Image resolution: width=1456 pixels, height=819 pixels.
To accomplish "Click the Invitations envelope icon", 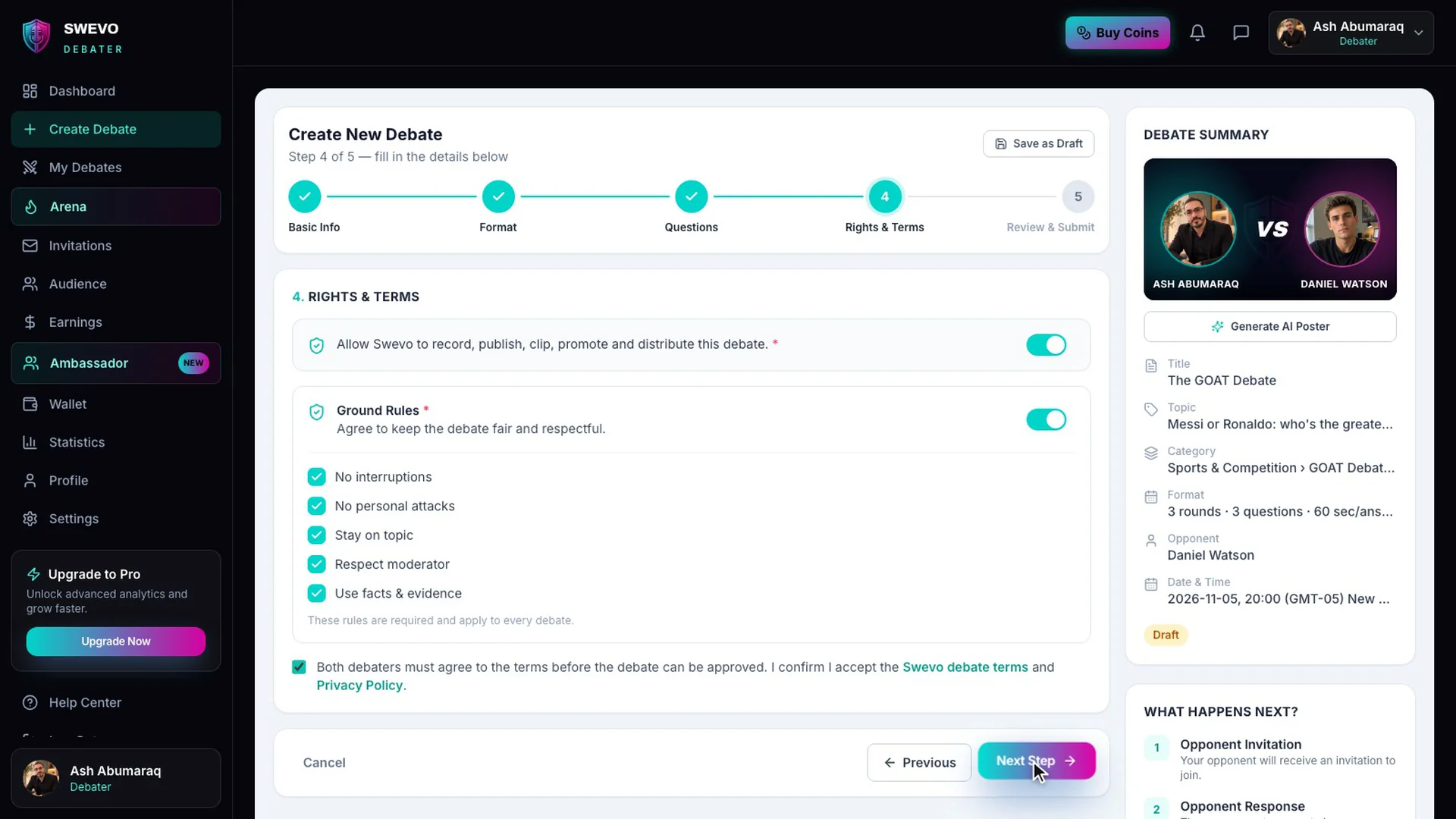I will pos(30,246).
